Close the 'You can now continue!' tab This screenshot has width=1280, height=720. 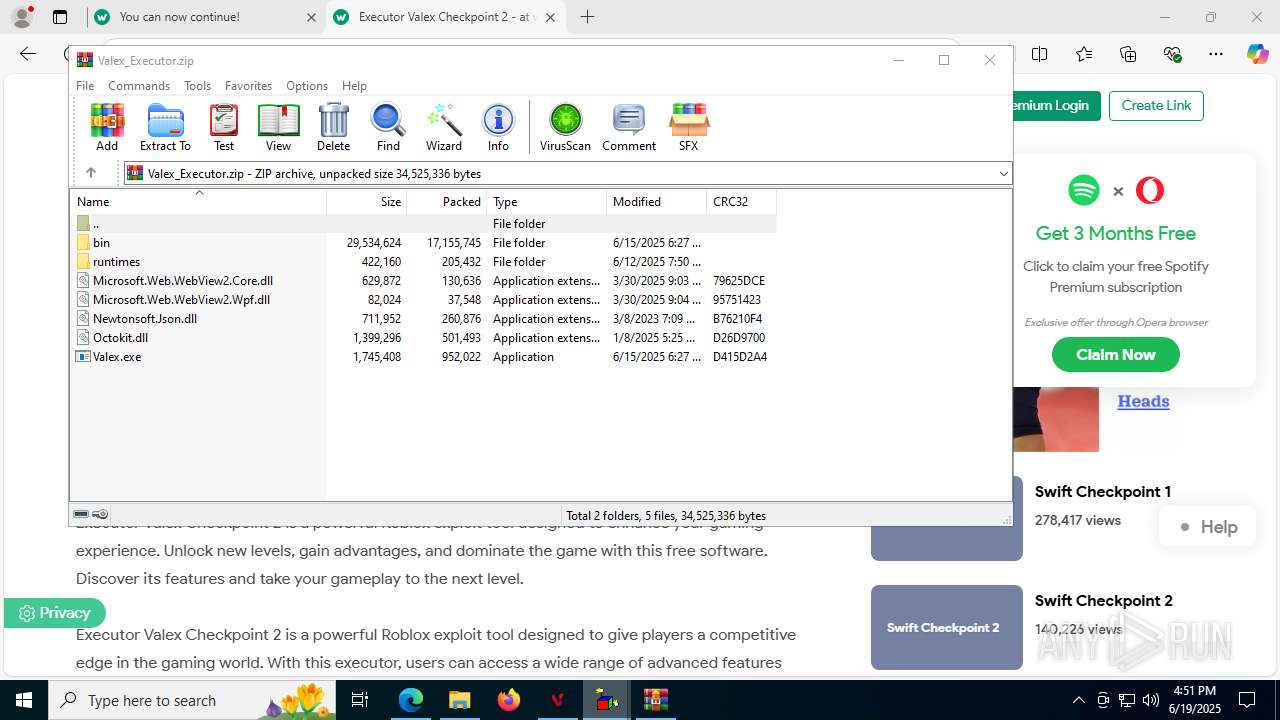311,17
